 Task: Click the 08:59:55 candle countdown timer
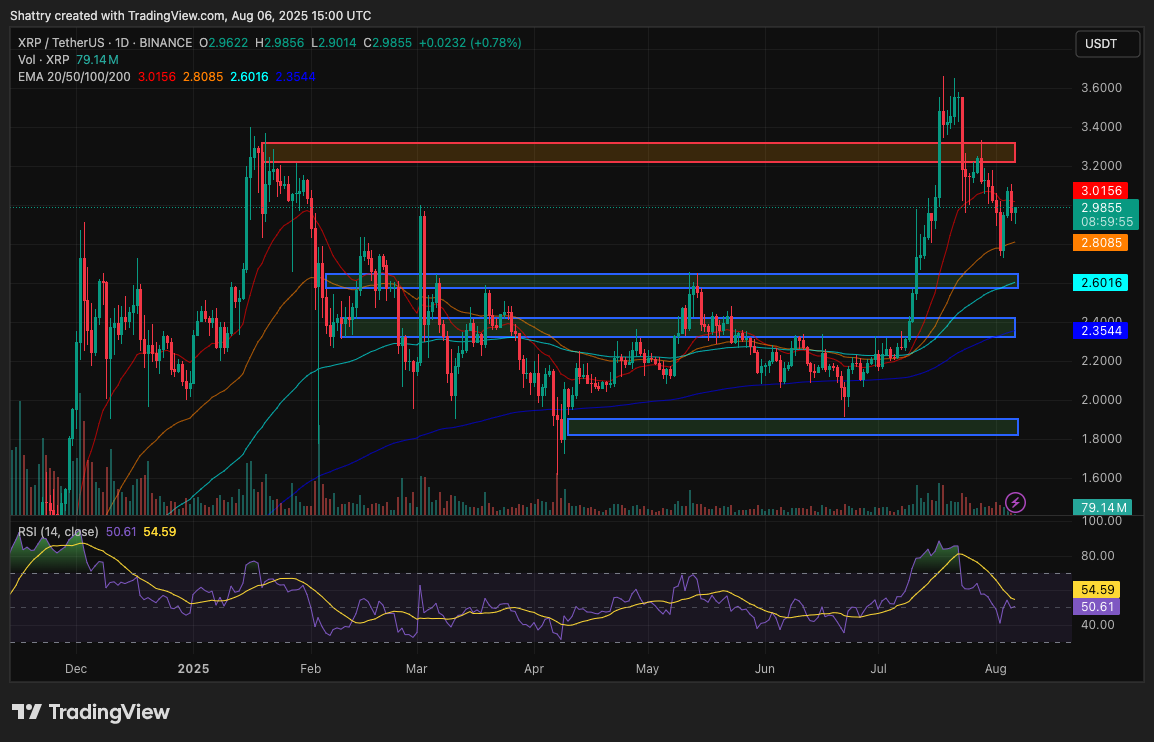[1101, 222]
